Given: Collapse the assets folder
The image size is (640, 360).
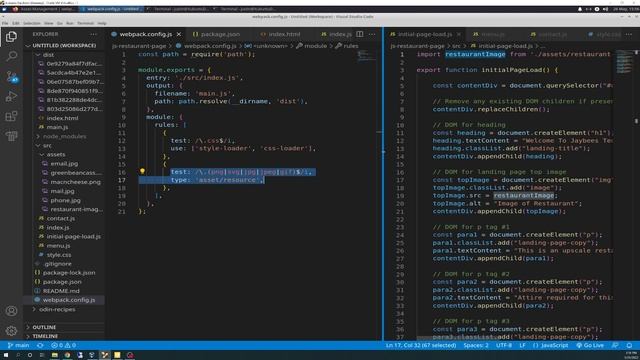Looking at the screenshot, I should [56, 154].
